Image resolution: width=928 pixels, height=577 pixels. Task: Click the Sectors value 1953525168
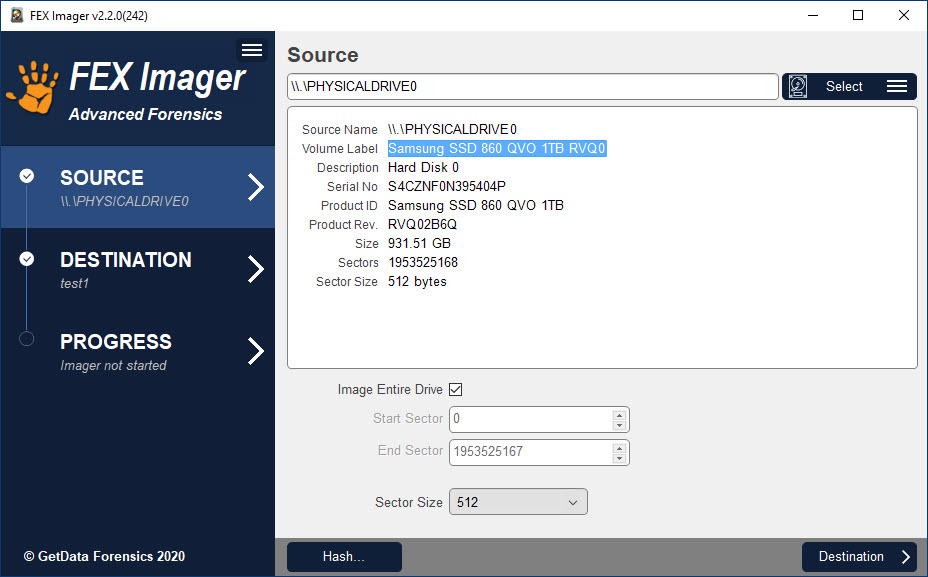click(x=423, y=262)
